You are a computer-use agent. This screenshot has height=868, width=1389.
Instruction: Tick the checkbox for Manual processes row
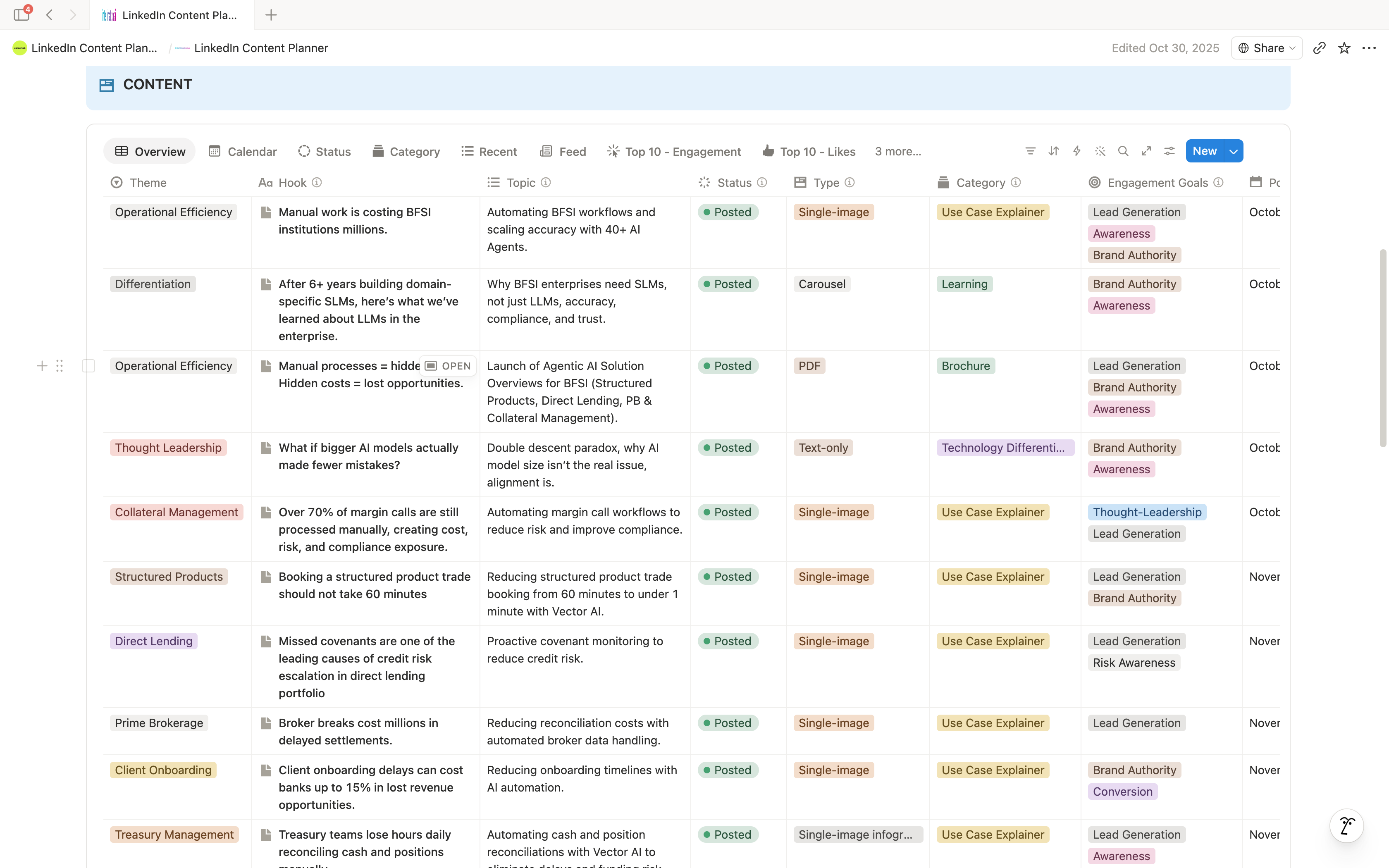[88, 366]
